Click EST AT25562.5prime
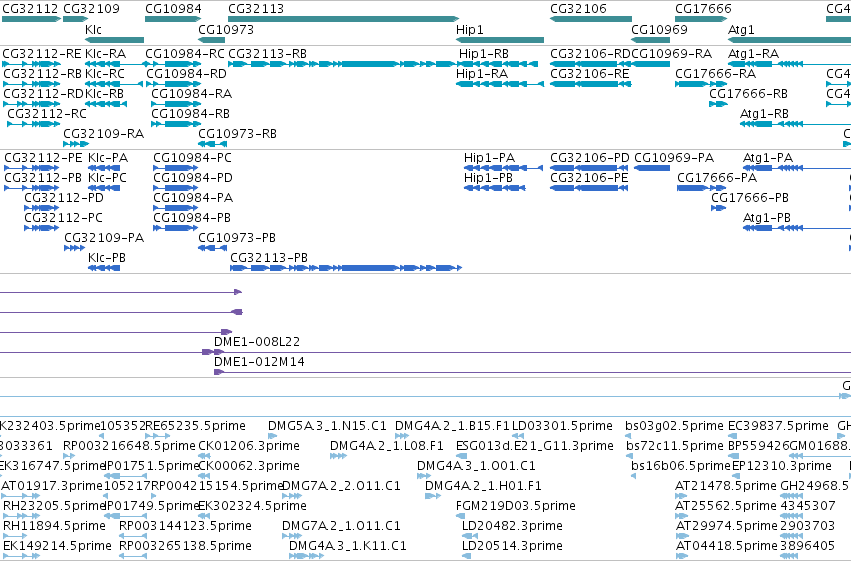Screen dimensions: 851x561 point(726,506)
